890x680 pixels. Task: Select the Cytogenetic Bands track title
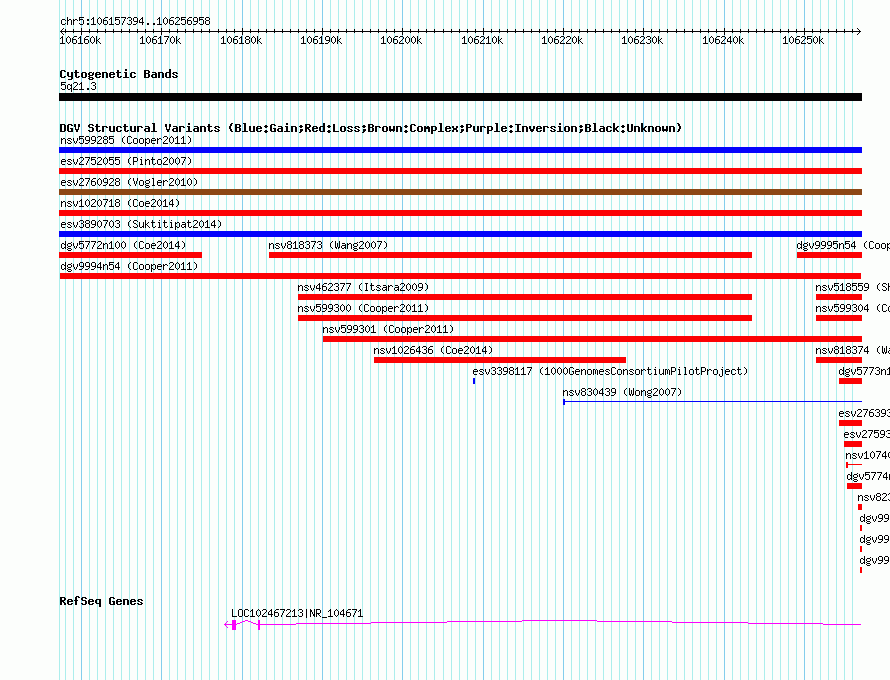119,74
